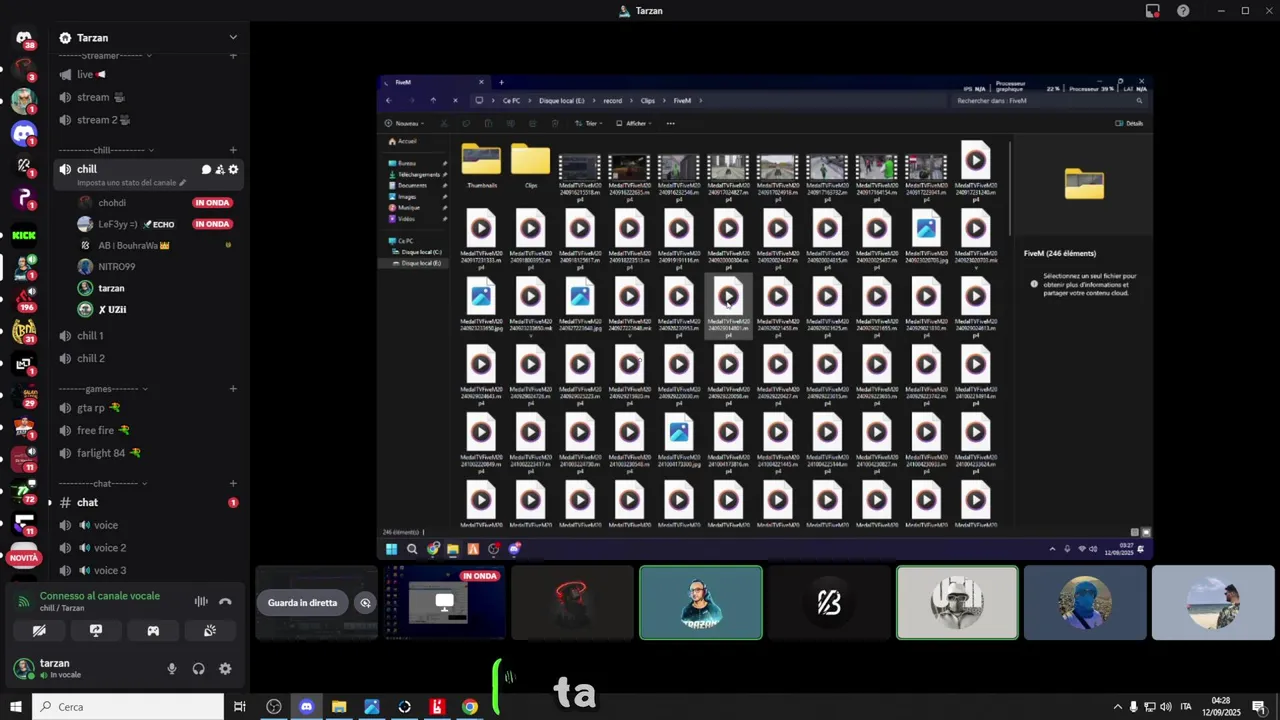Collapse the chill category
1280x720 pixels.
pos(105,150)
